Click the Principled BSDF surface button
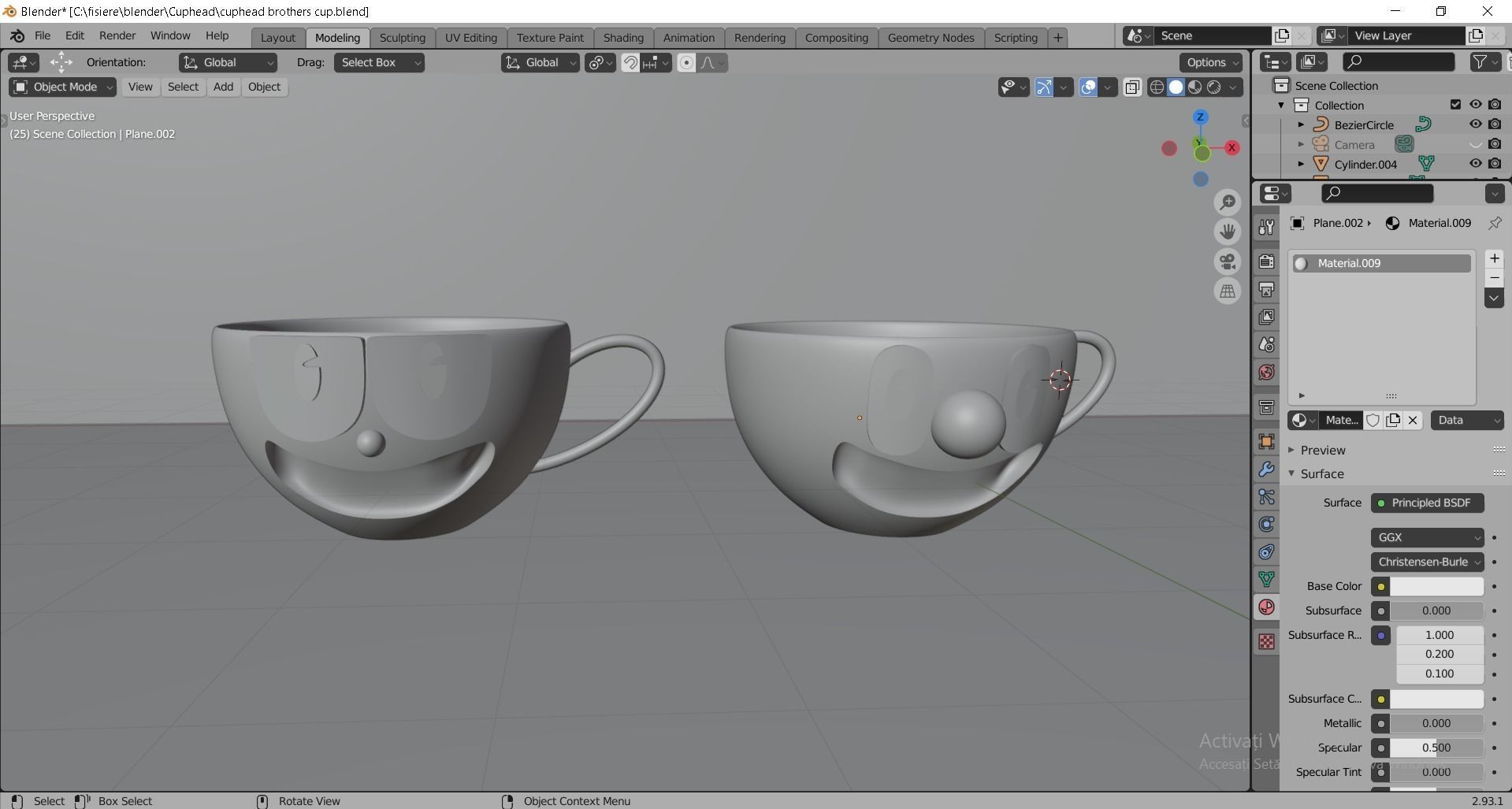This screenshot has width=1512, height=809. pyautogui.click(x=1427, y=503)
